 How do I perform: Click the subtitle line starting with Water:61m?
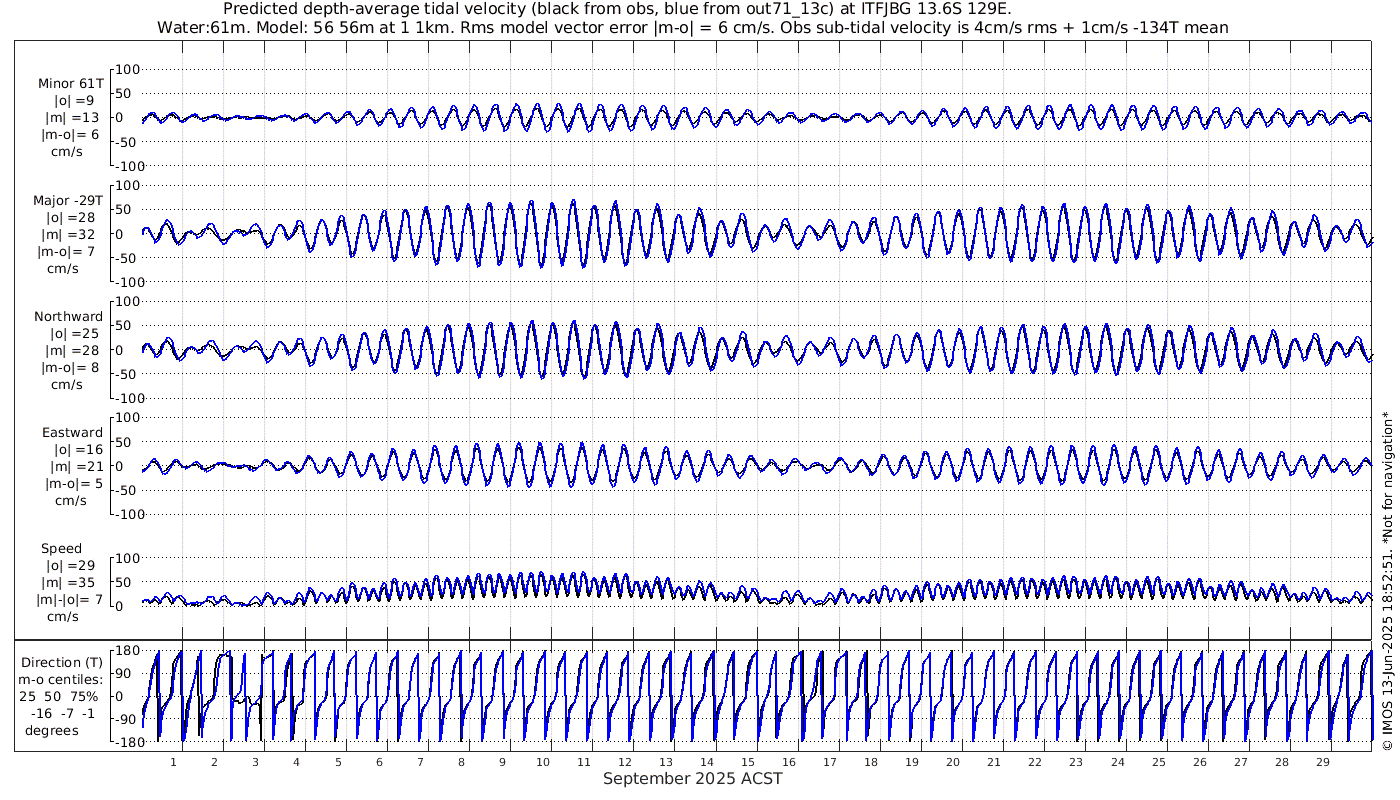tap(692, 28)
